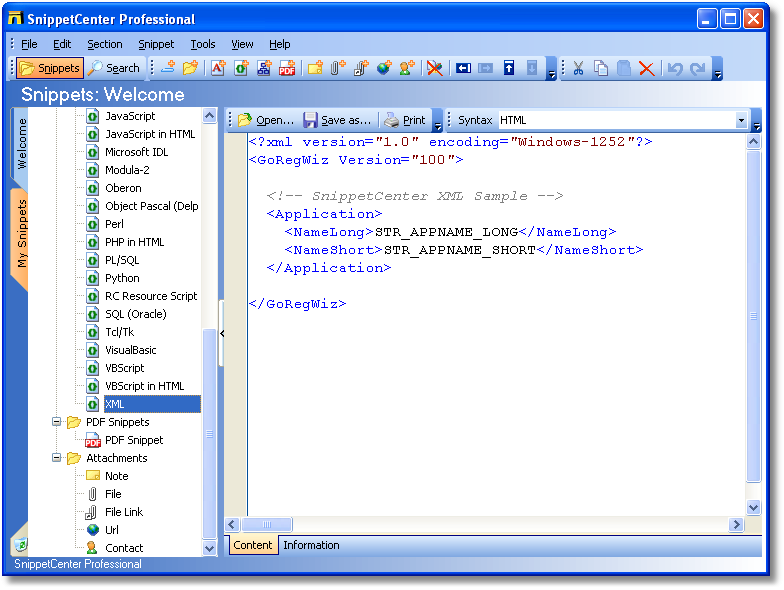784x590 pixels.
Task: Click the greyed Paste icon
Action: [624, 68]
